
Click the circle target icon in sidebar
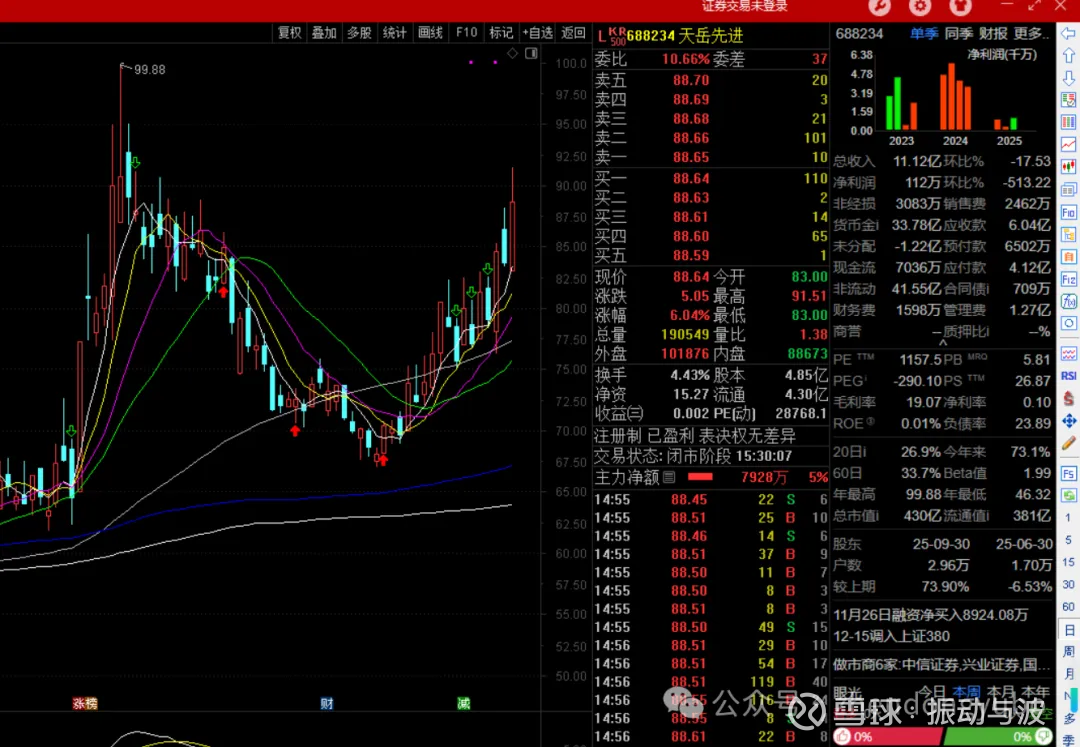coord(1069,323)
